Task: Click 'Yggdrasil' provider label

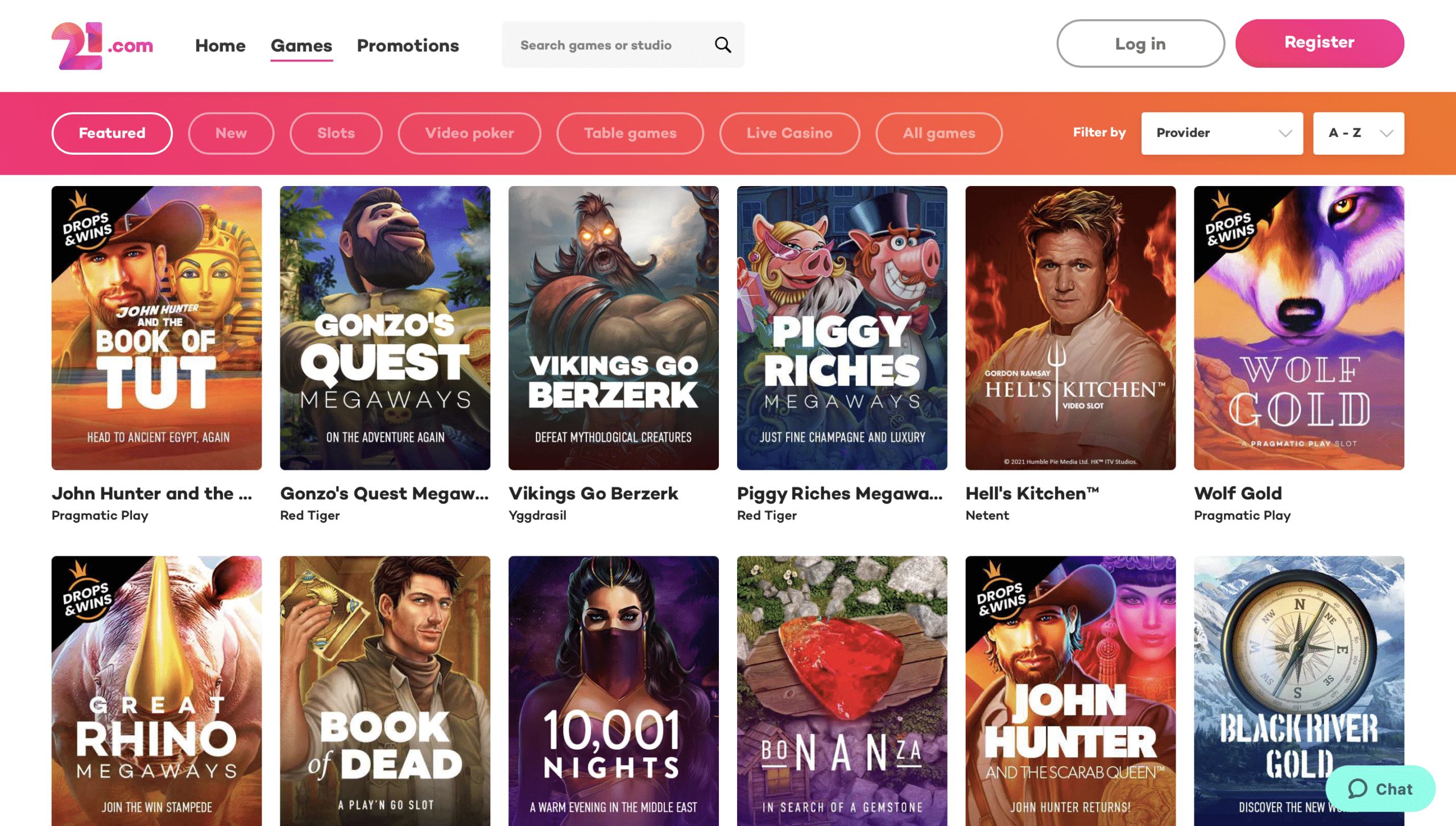Action: [537, 515]
